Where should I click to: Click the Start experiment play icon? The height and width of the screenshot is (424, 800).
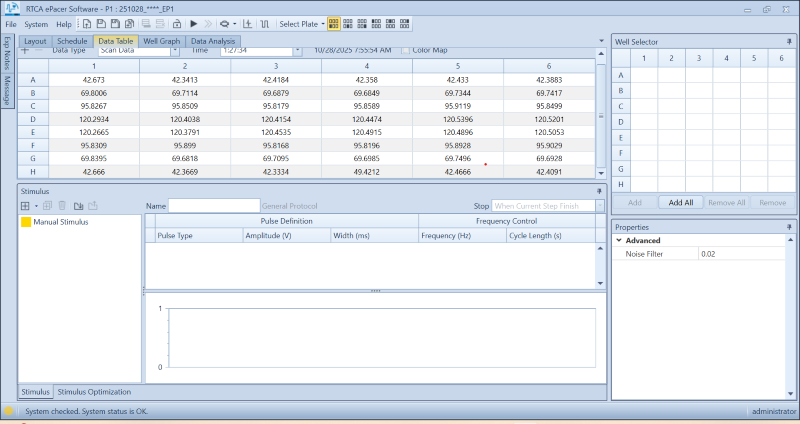pos(193,23)
